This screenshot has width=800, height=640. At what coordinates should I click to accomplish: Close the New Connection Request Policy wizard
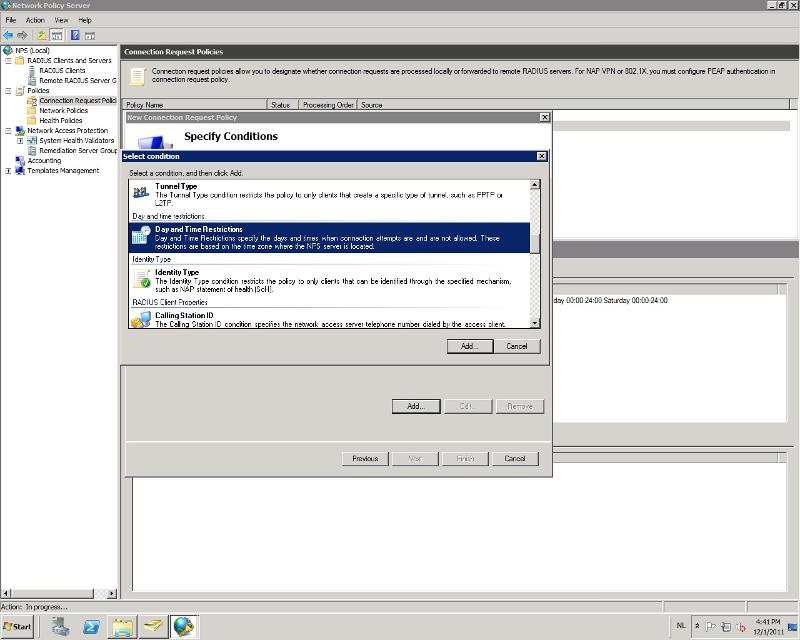point(544,117)
